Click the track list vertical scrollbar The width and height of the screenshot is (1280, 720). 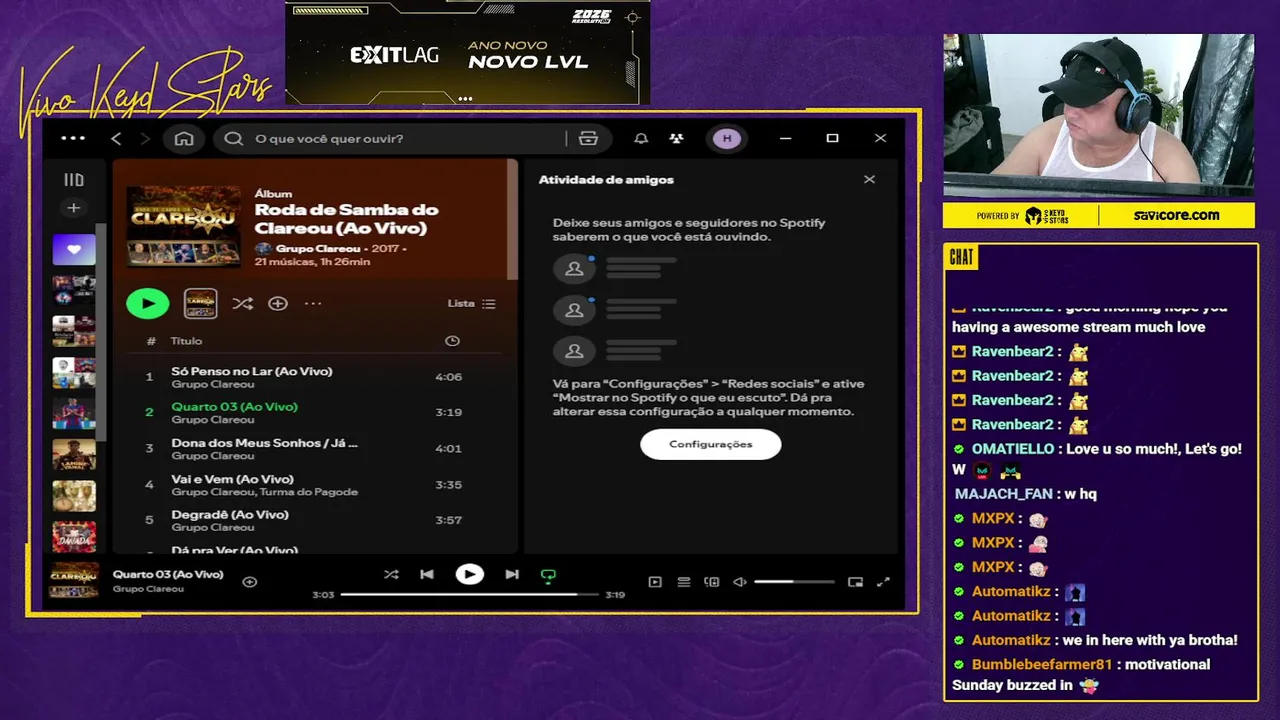tap(513, 219)
